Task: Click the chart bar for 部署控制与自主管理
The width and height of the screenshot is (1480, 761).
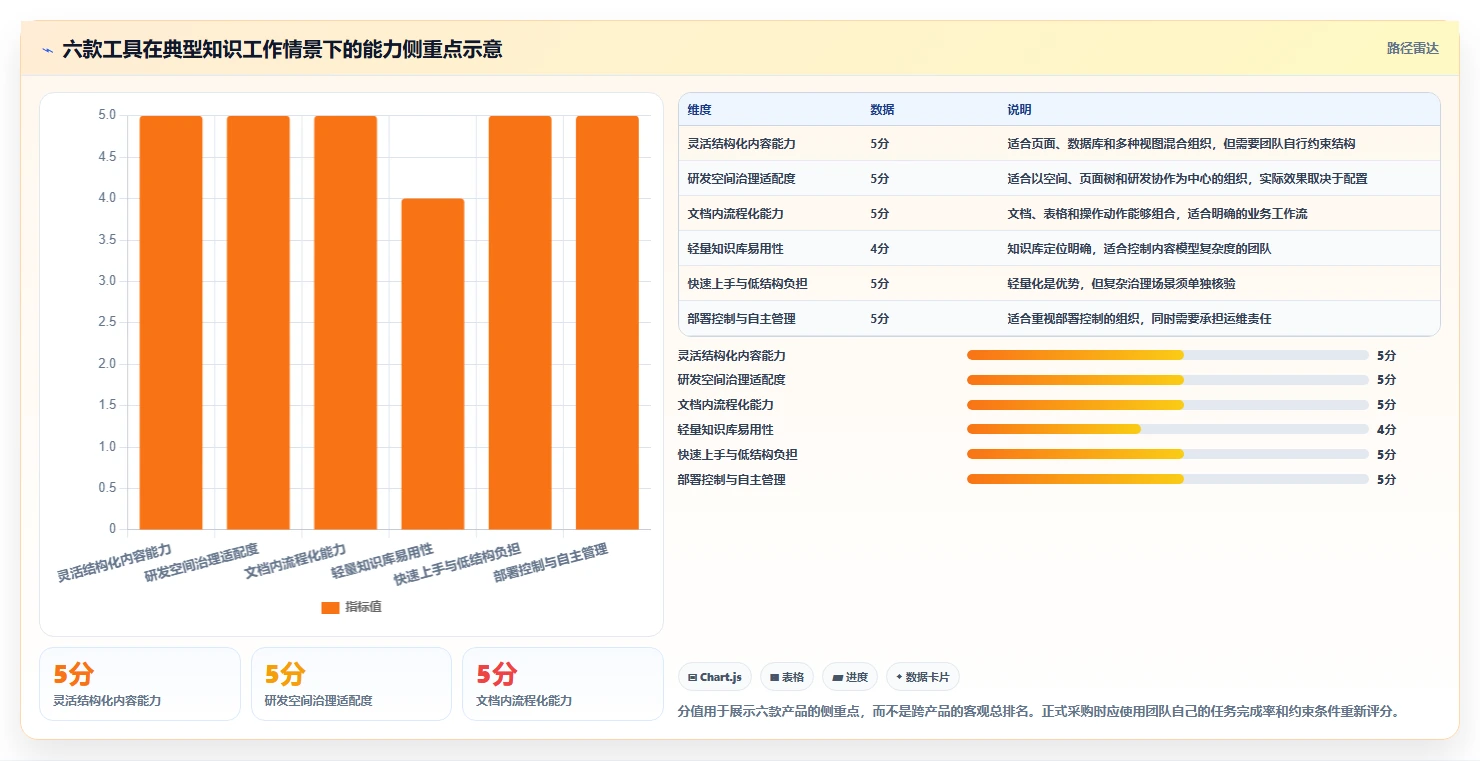Action: pos(607,322)
